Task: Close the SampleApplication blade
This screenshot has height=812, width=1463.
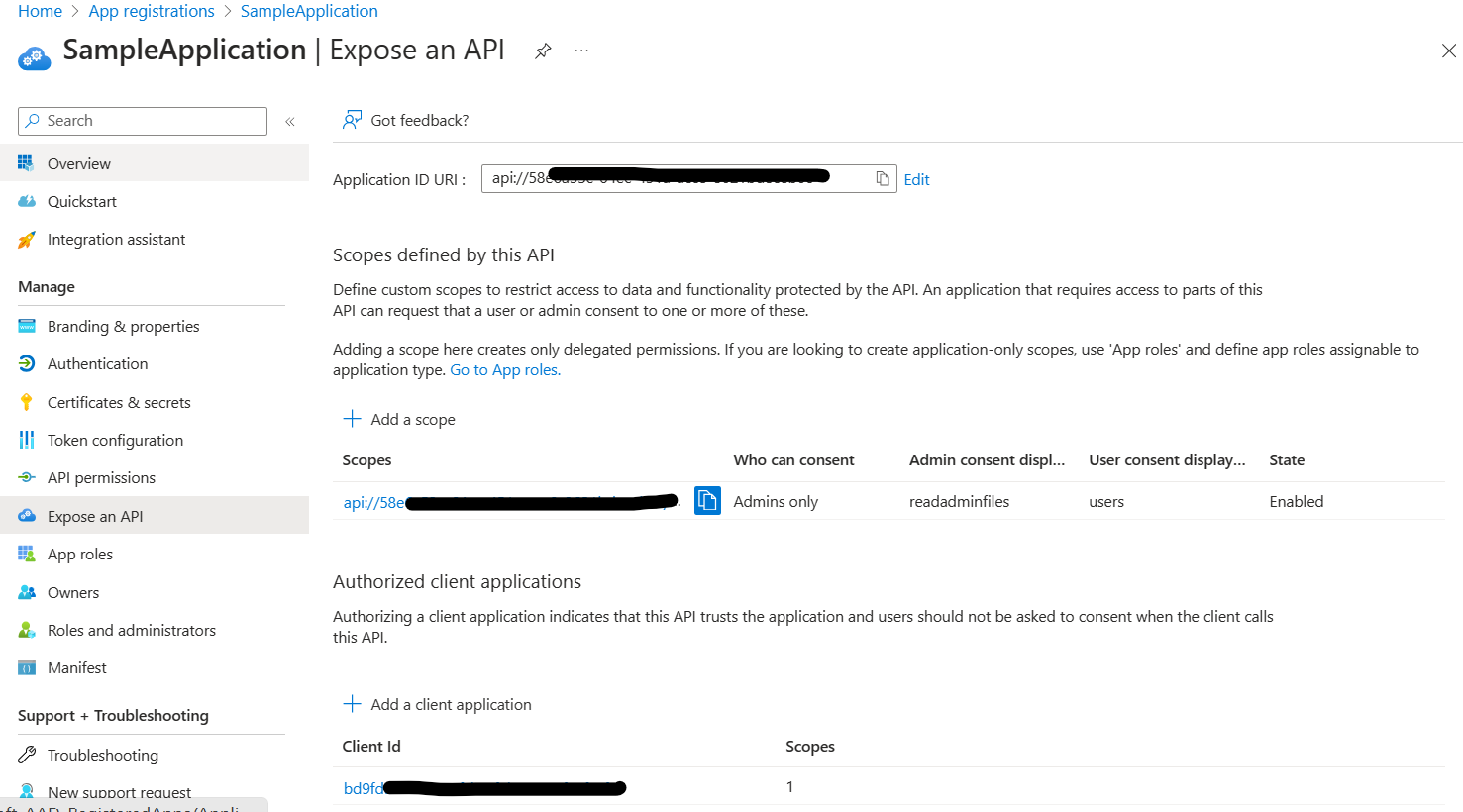Action: tap(1448, 51)
